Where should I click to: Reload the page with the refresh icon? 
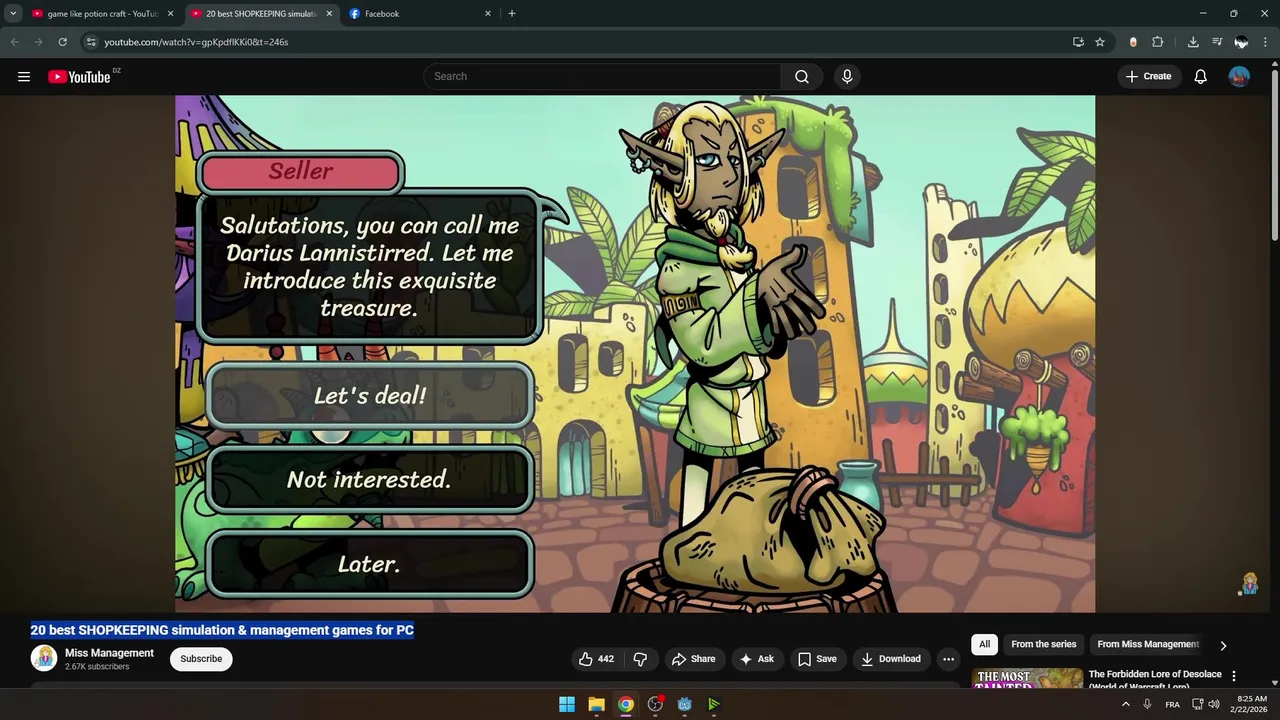click(62, 42)
